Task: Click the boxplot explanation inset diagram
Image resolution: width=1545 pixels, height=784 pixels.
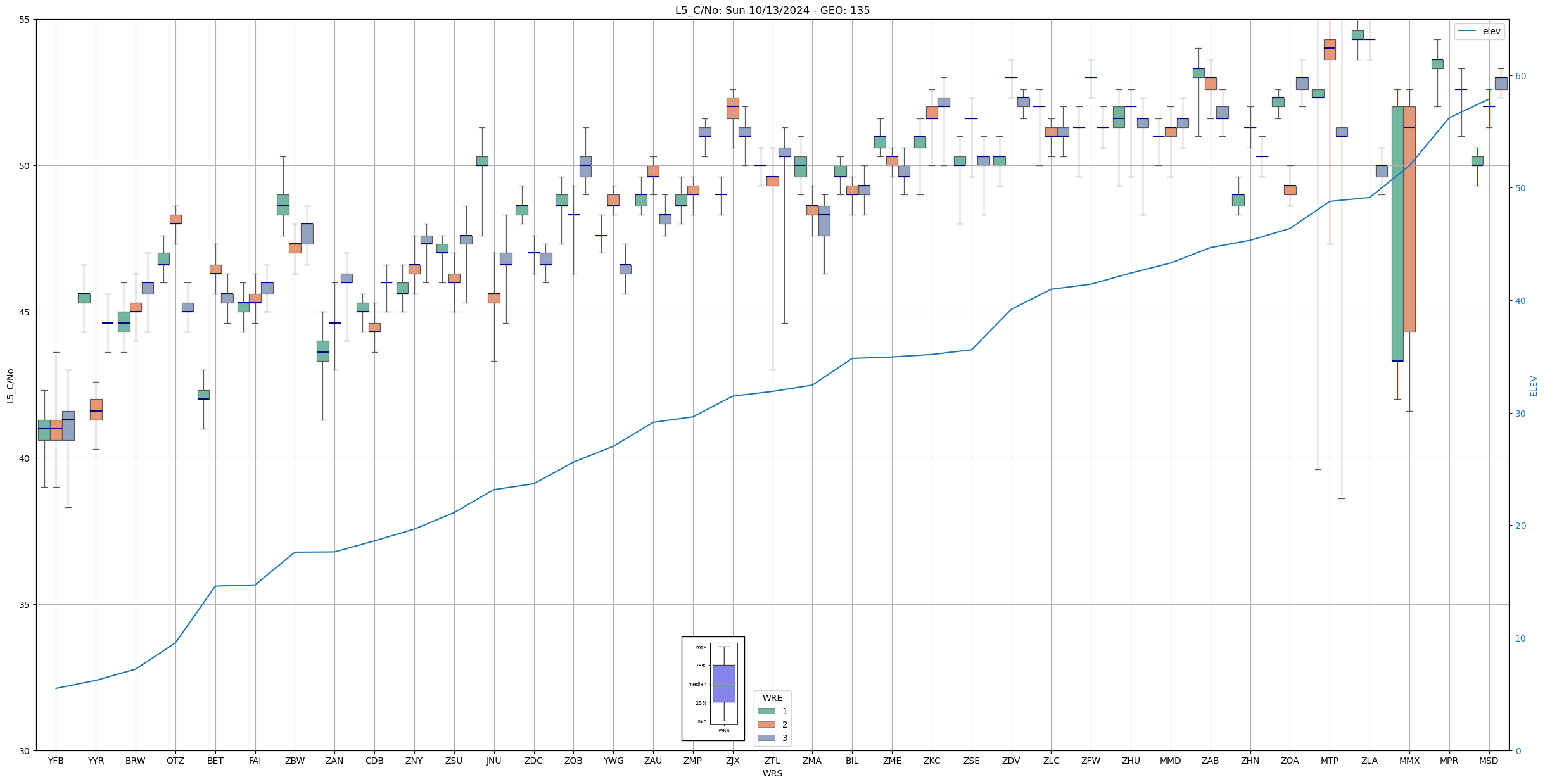Action: pyautogui.click(x=713, y=688)
